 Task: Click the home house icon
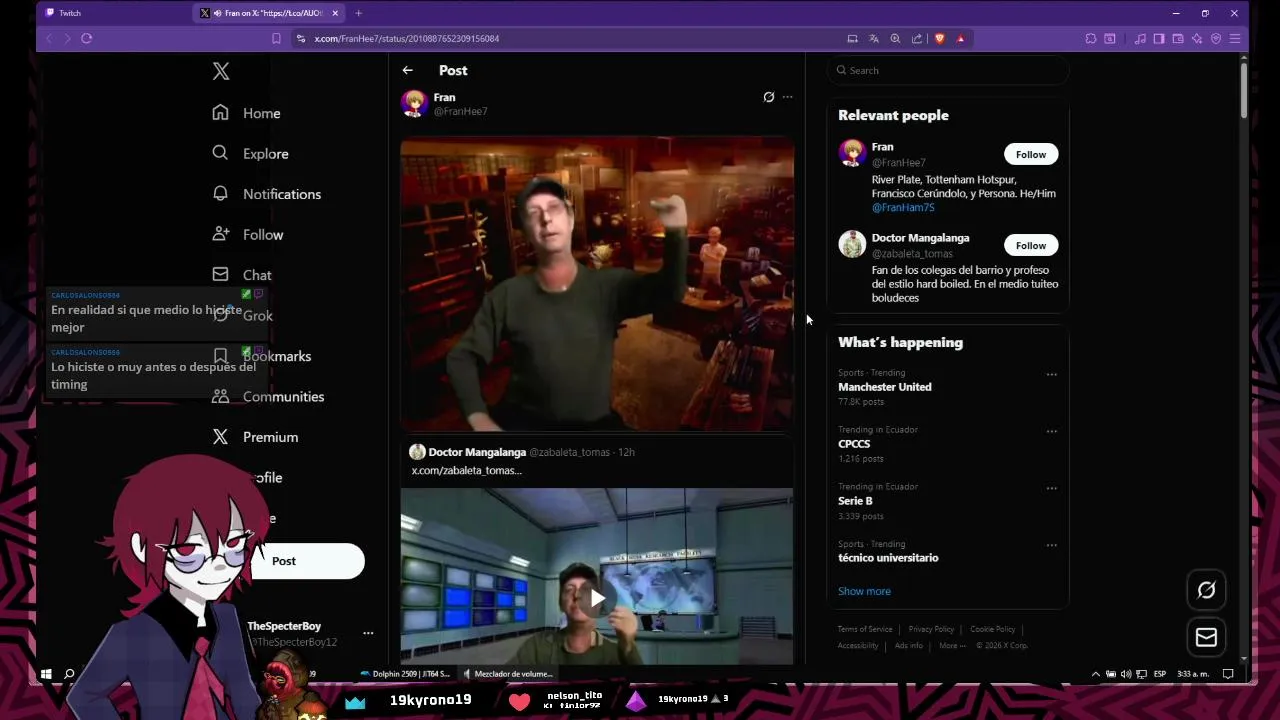click(221, 112)
